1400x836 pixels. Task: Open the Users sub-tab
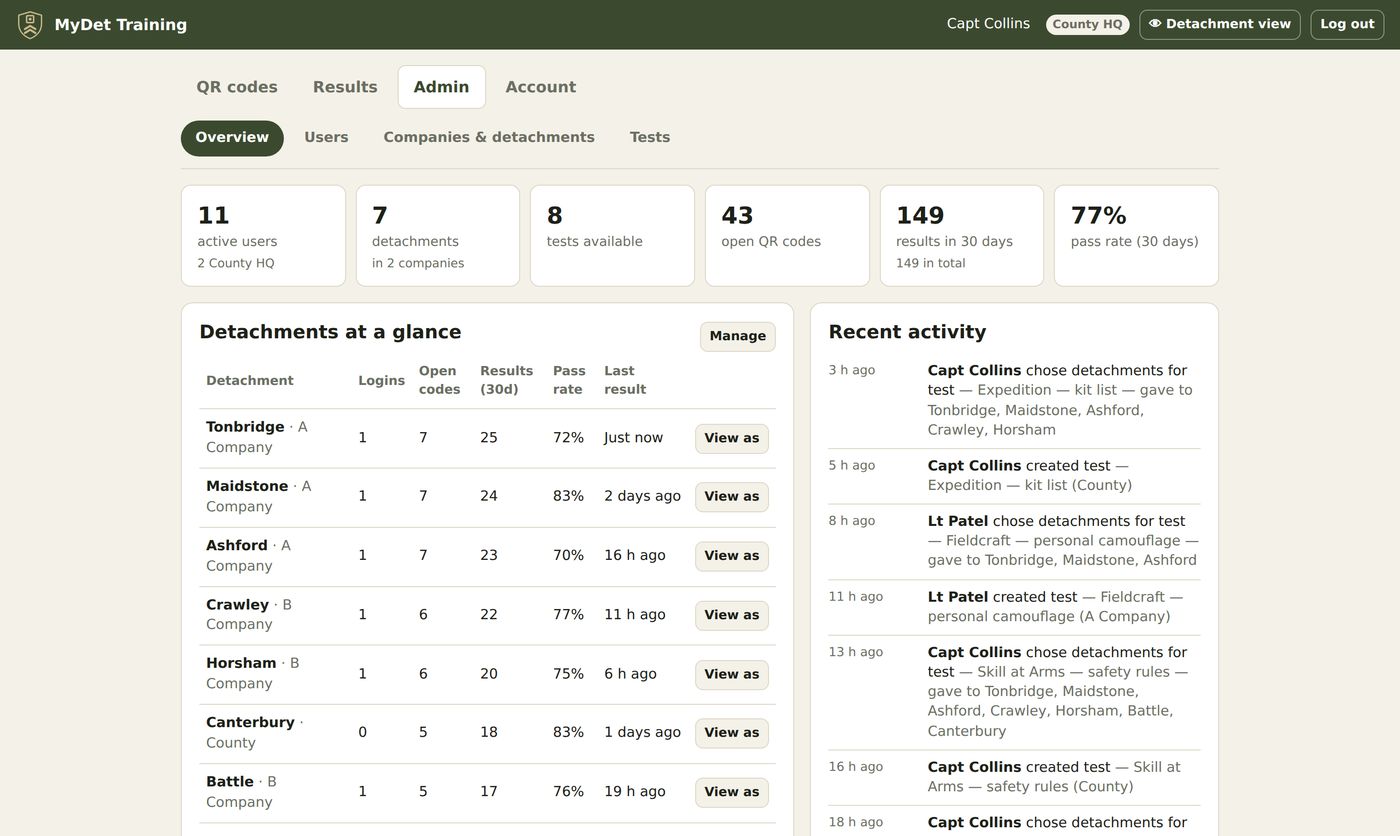326,138
